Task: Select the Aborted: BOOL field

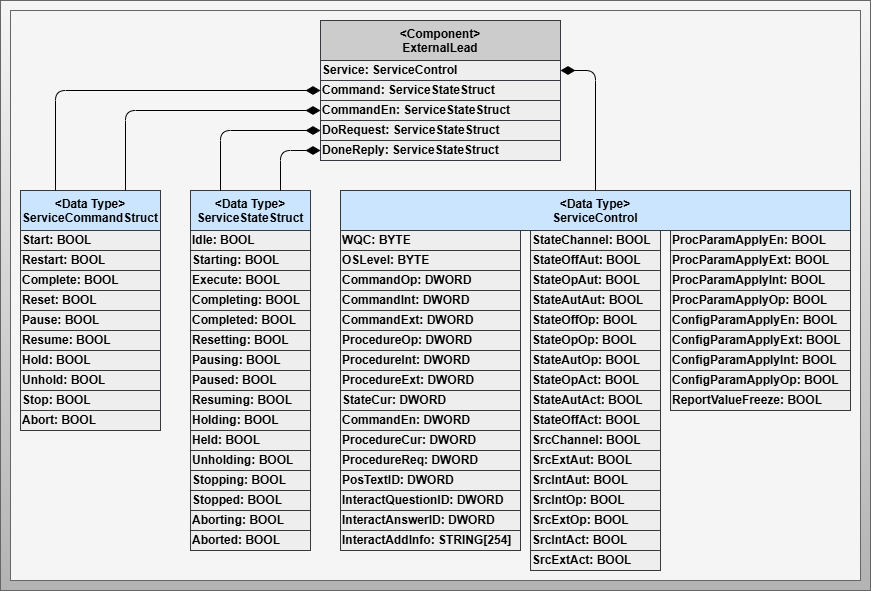Action: pyautogui.click(x=250, y=540)
